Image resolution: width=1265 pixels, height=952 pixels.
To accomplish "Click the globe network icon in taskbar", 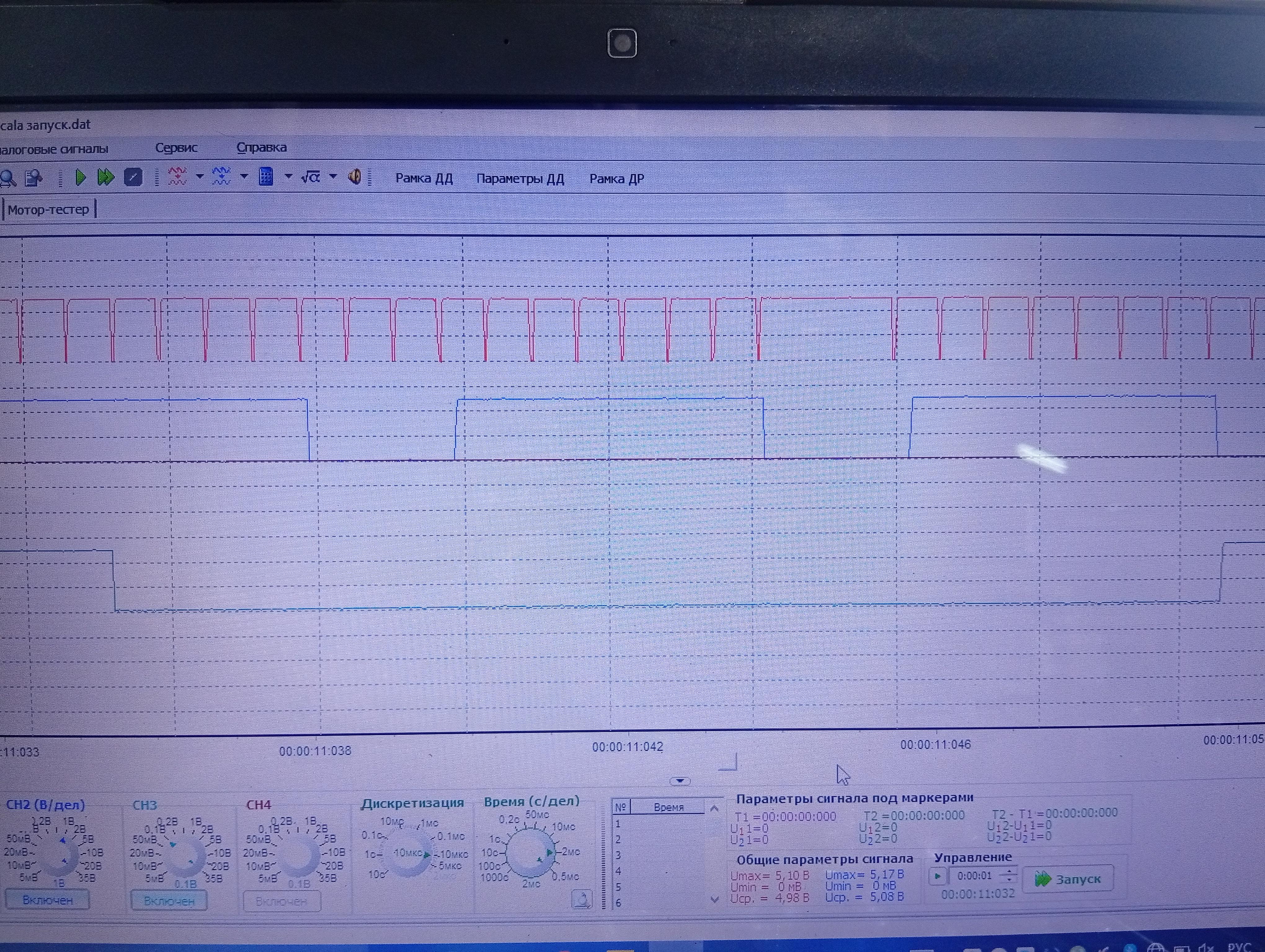I will (x=1156, y=947).
